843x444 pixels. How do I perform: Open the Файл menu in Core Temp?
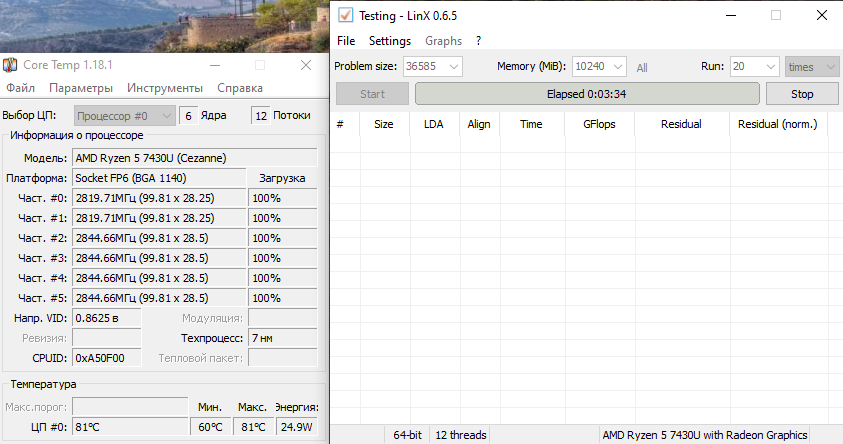tap(20, 88)
